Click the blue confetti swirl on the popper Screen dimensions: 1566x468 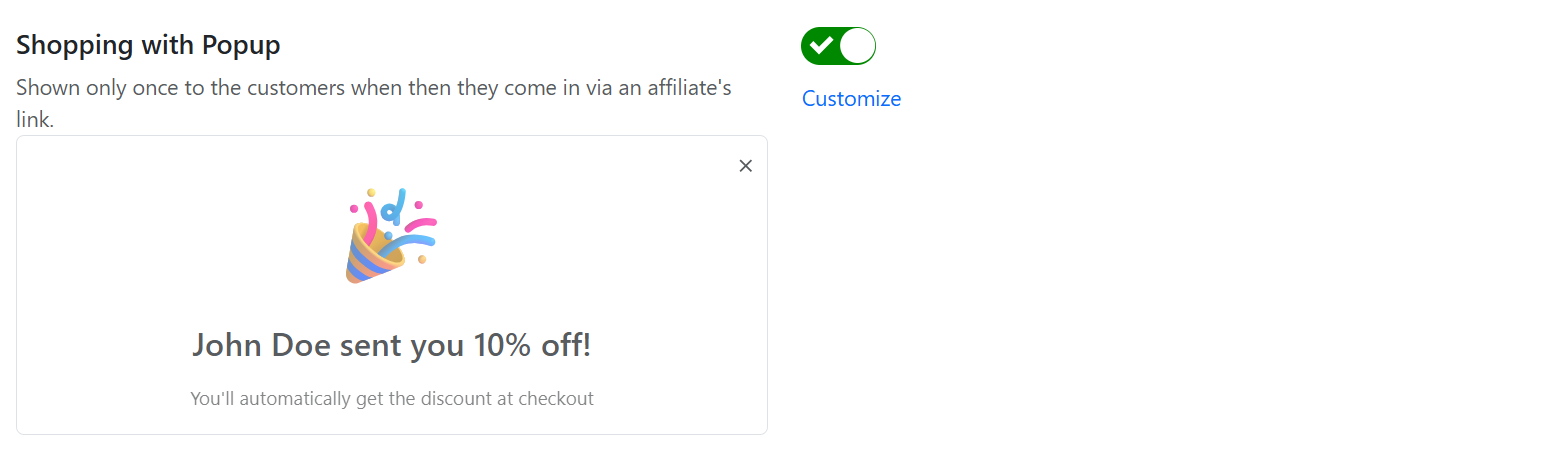(x=412, y=243)
